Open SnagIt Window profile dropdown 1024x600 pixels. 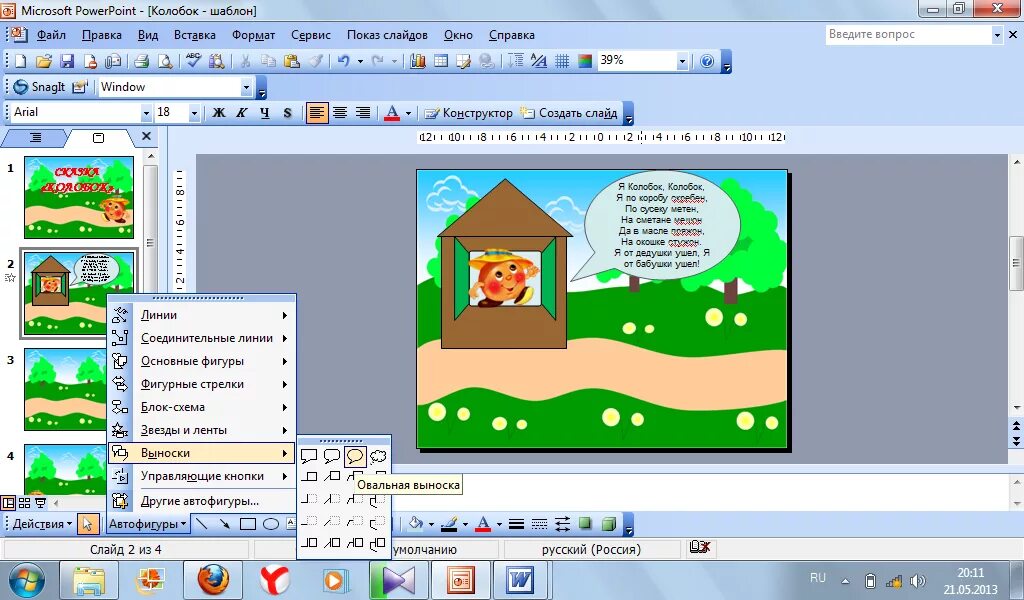coord(246,87)
